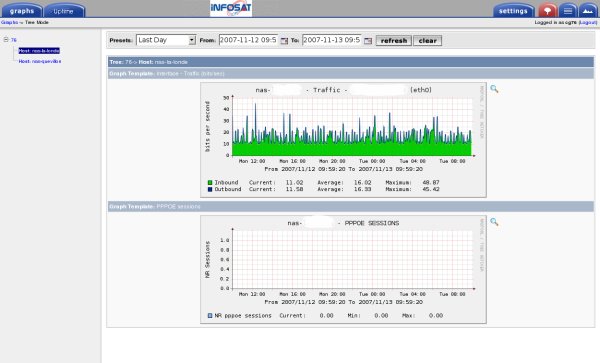Collapse the 76 tree node

coord(6,39)
